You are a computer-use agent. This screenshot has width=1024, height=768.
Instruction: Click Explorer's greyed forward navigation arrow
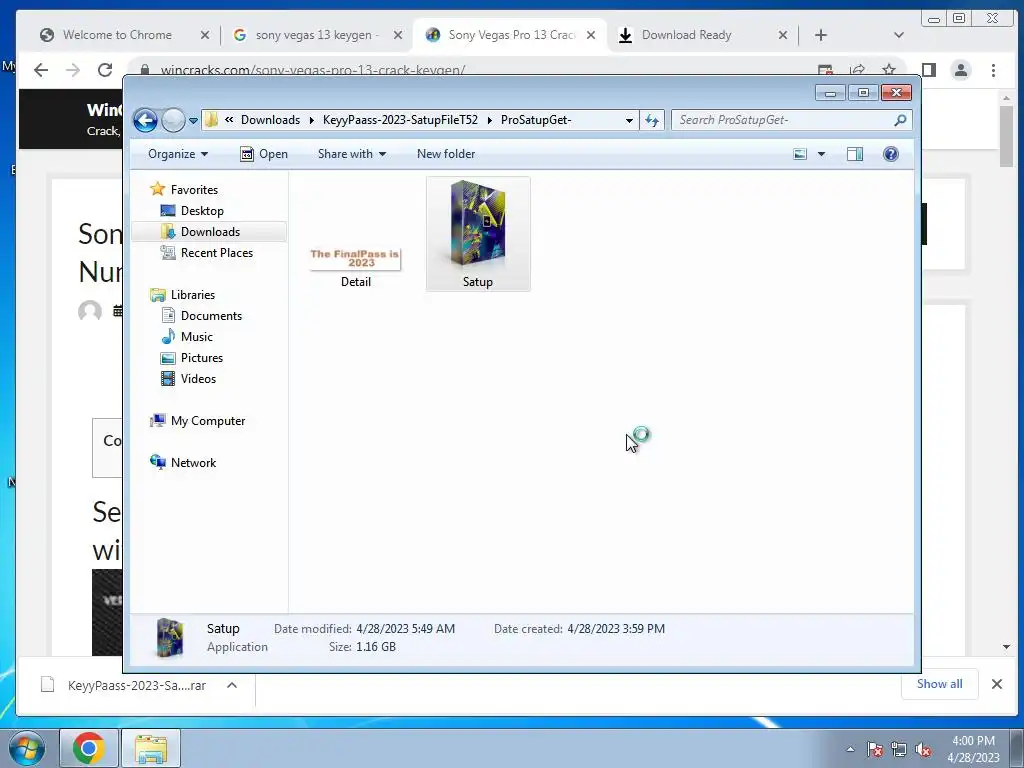[173, 120]
